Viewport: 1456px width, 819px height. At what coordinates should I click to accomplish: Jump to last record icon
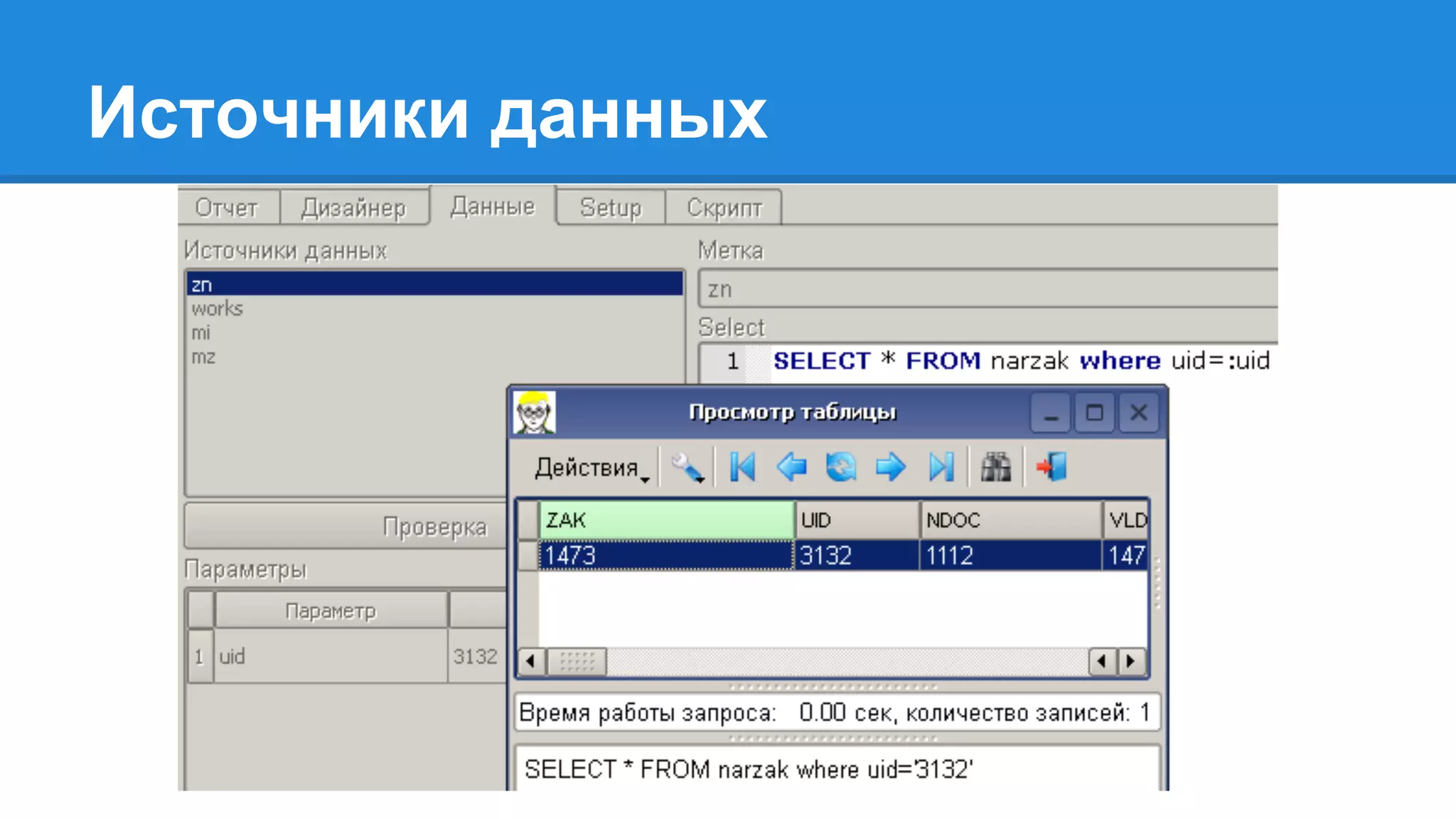(x=941, y=468)
